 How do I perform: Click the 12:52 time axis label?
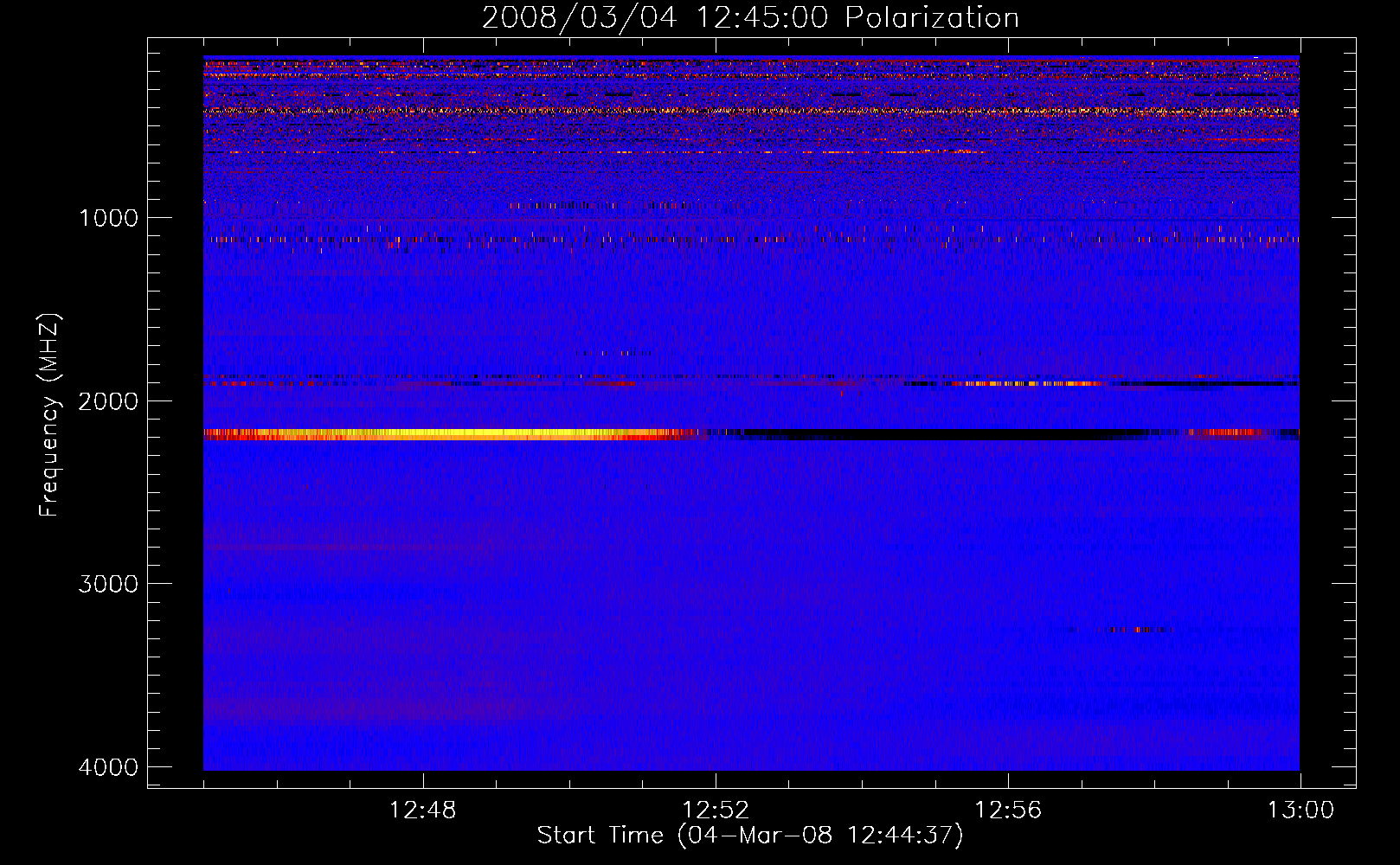point(716,811)
